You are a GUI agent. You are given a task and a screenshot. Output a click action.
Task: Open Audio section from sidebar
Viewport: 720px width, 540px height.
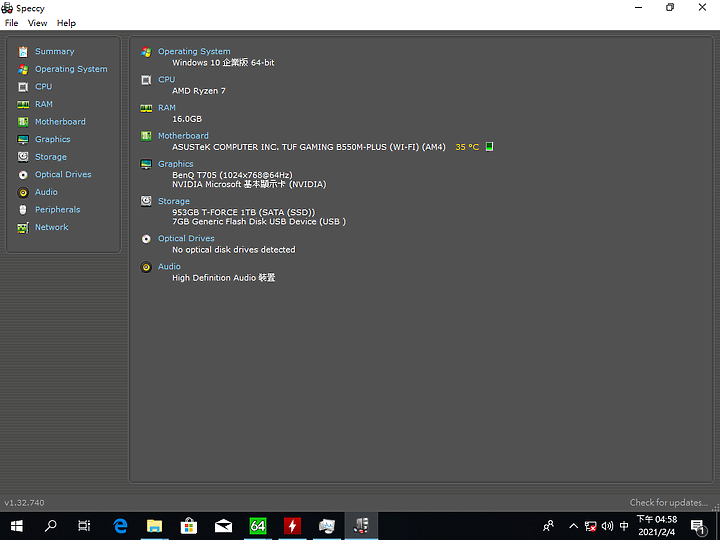[x=46, y=192]
